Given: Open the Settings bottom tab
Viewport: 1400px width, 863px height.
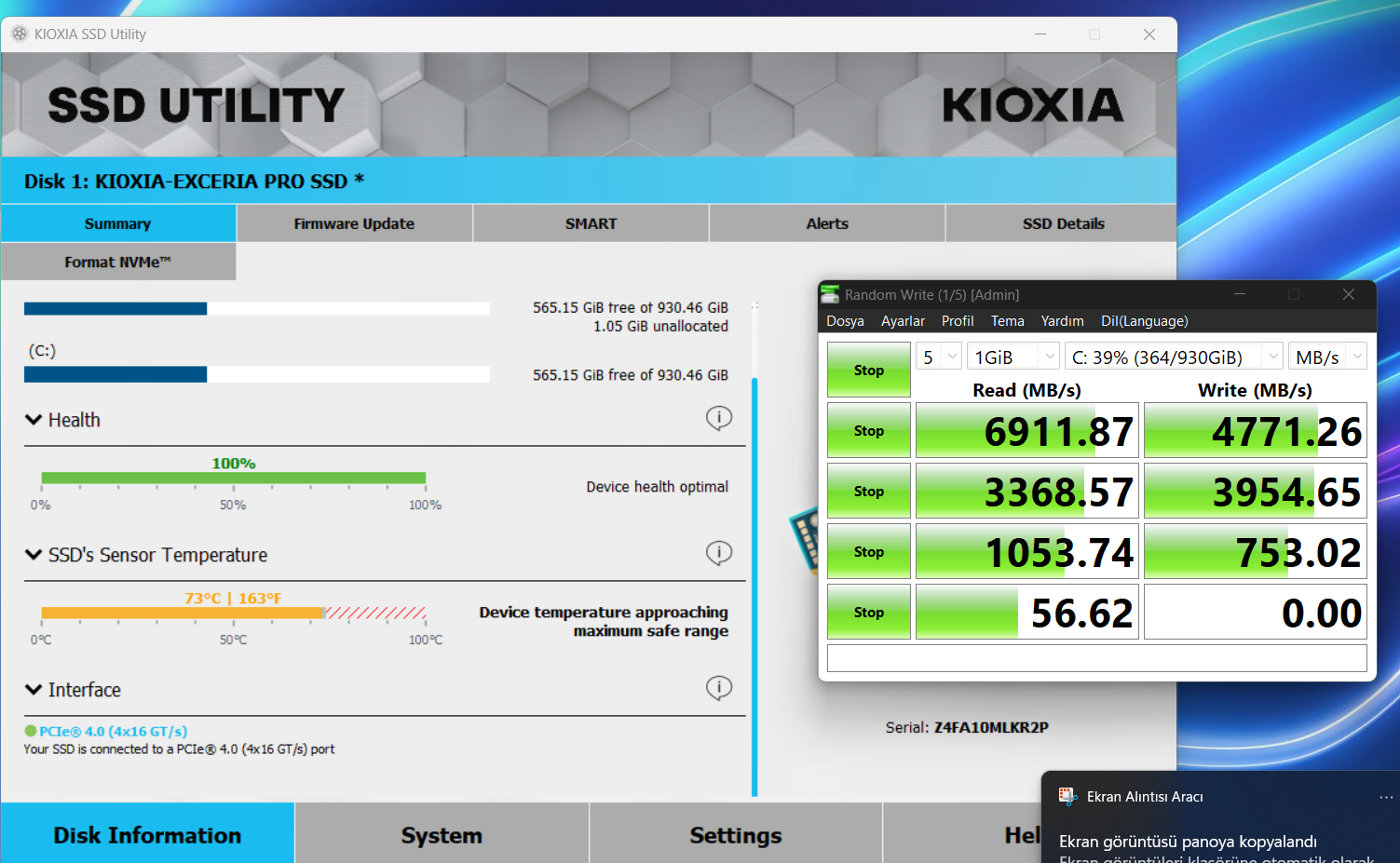Looking at the screenshot, I should point(736,833).
